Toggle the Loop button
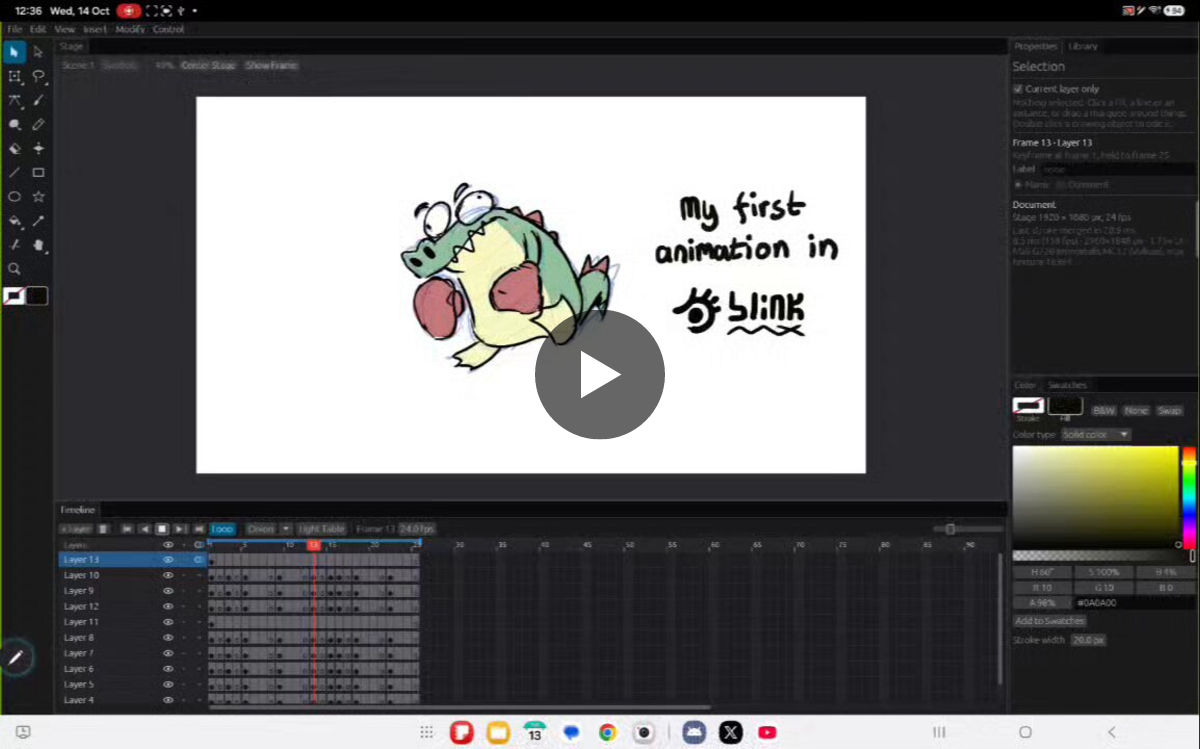Viewport: 1200px width, 749px height. (x=223, y=528)
